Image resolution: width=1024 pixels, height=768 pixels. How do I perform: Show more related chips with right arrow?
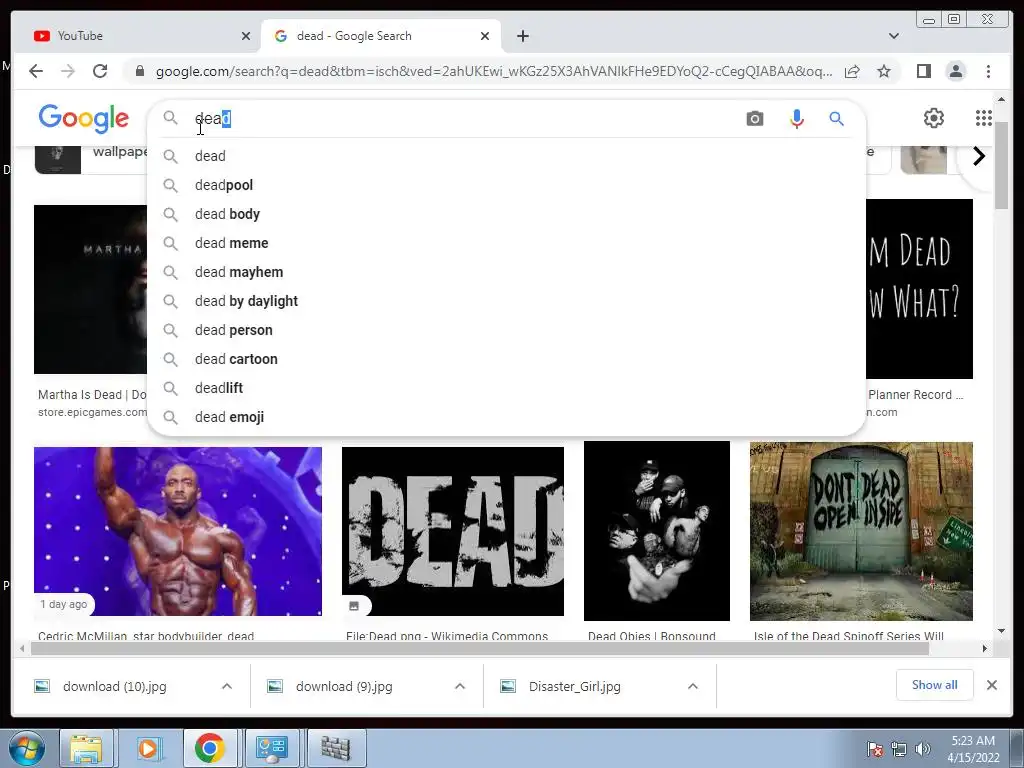click(x=978, y=156)
